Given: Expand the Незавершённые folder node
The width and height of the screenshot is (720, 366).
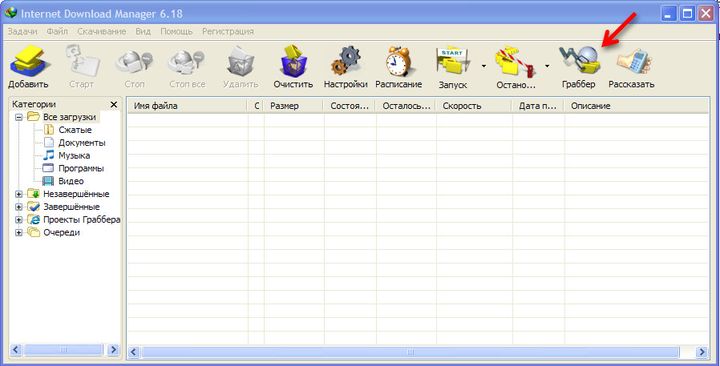Looking at the screenshot, I should pyautogui.click(x=19, y=194).
